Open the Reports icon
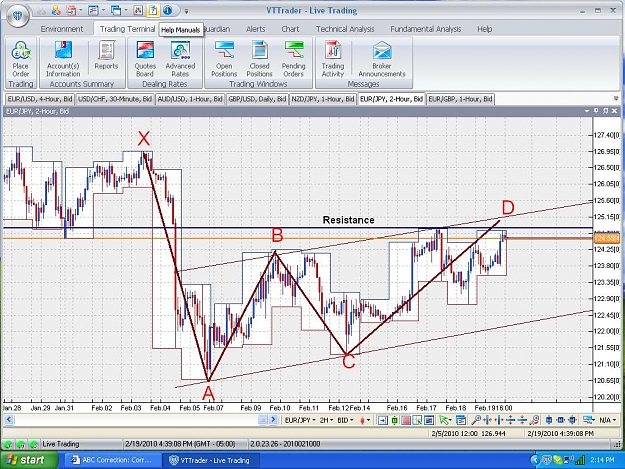The height and width of the screenshot is (469, 625). click(106, 56)
